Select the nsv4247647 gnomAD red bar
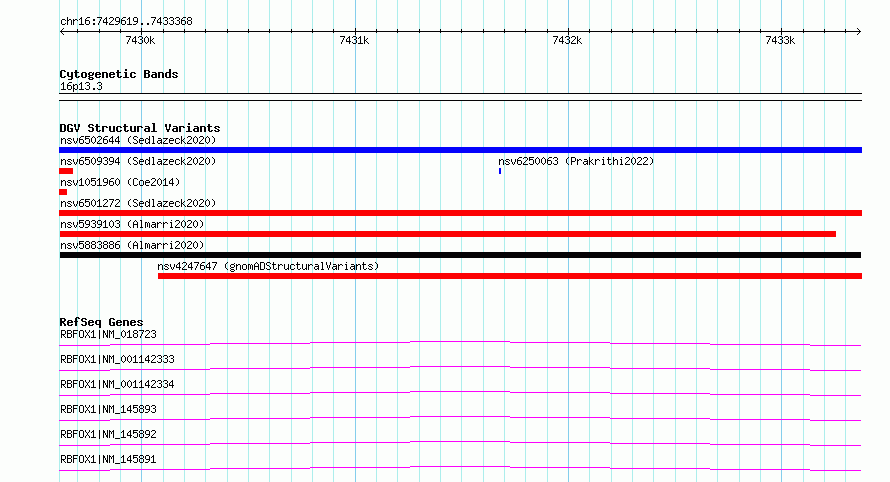The height and width of the screenshot is (482, 890). point(510,276)
